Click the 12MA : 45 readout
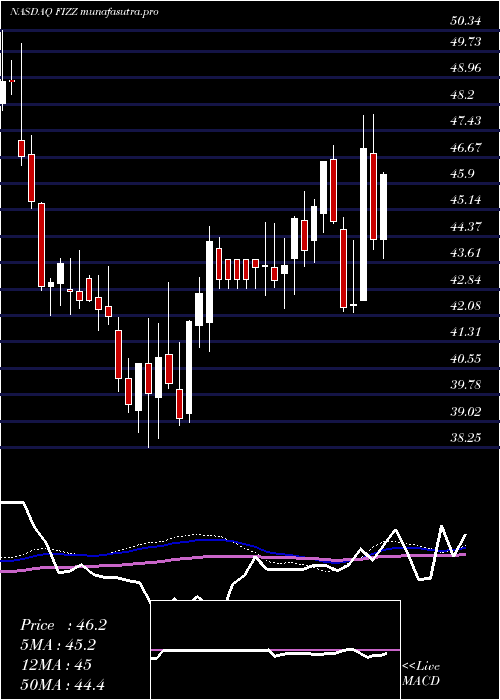 point(55,665)
